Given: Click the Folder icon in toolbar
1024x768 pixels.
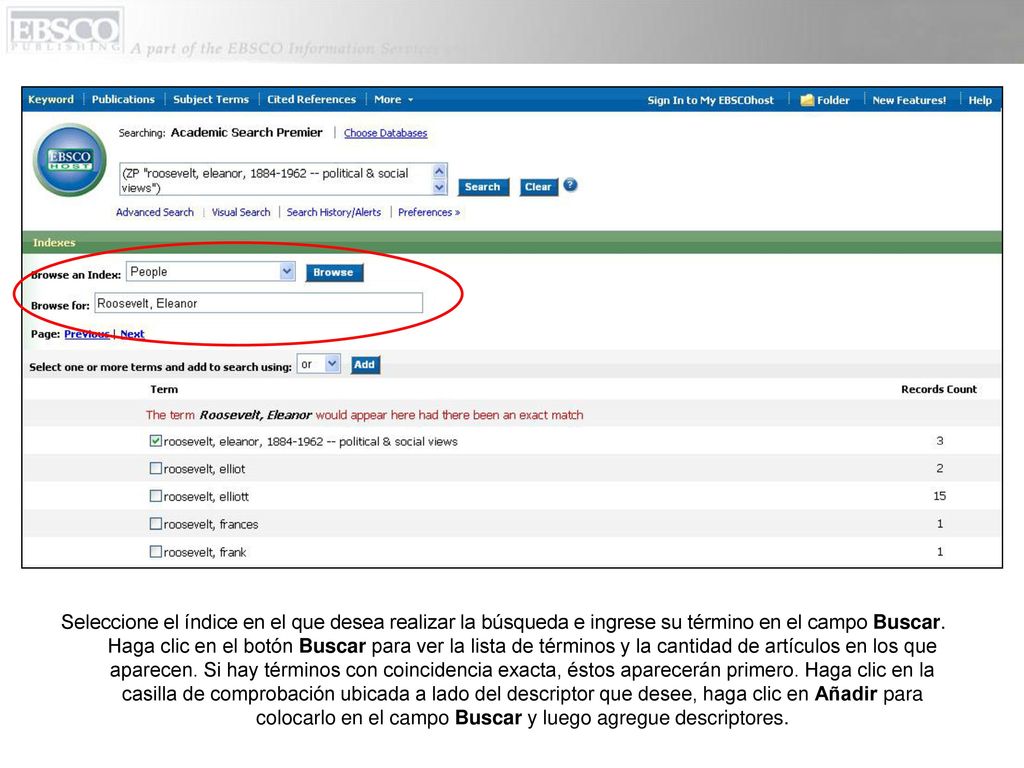Looking at the screenshot, I should pos(807,100).
